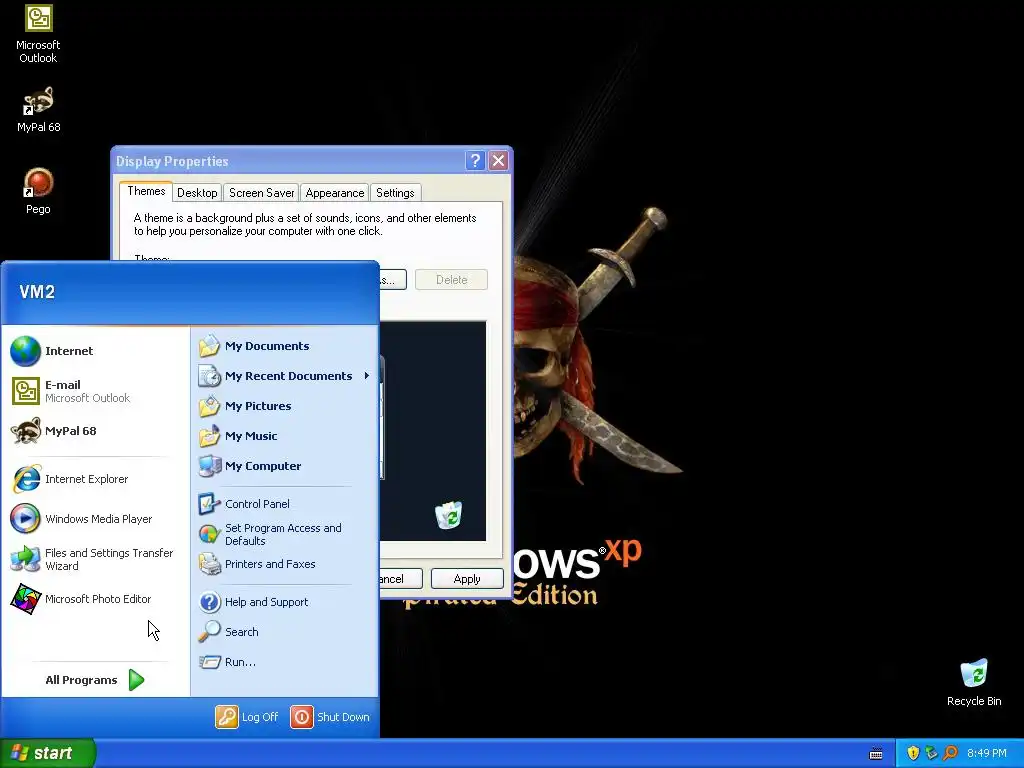Click VM2 user name header

tap(37, 292)
